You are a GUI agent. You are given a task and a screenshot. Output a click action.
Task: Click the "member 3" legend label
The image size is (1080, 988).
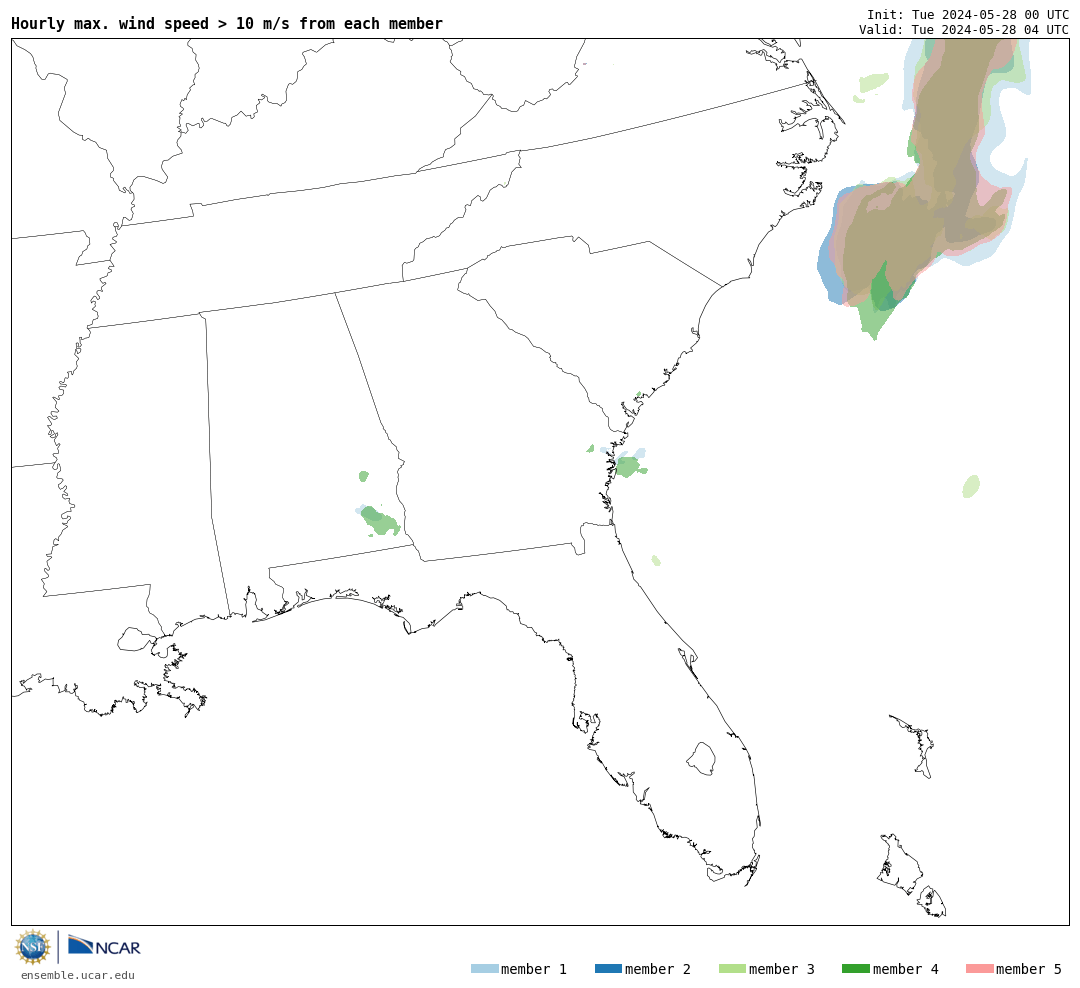coord(782,969)
